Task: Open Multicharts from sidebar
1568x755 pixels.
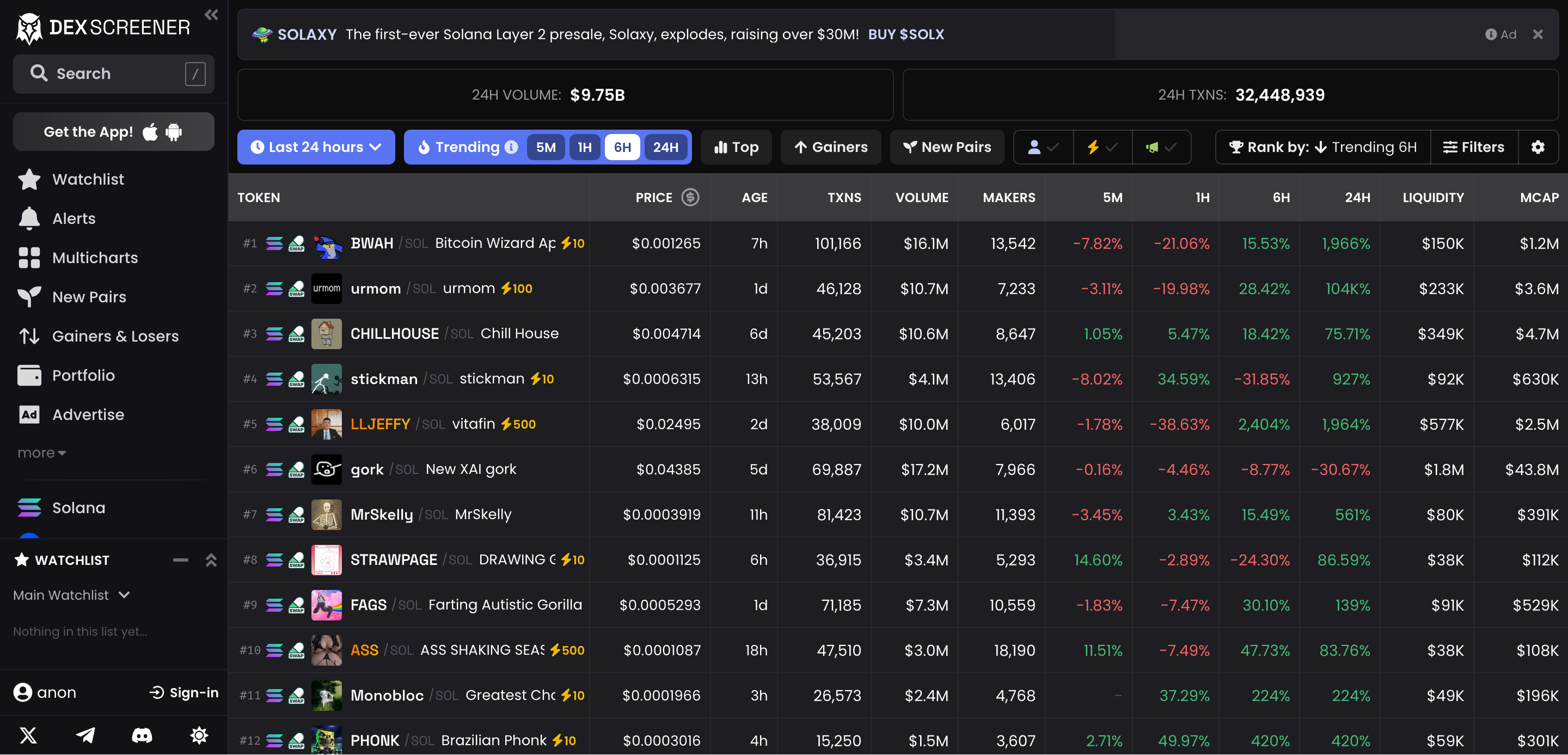Action: point(78,258)
